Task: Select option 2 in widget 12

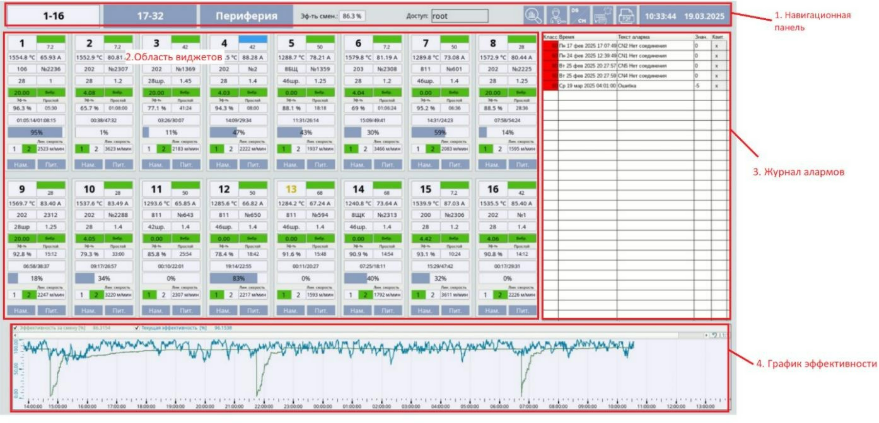Action: point(229,295)
